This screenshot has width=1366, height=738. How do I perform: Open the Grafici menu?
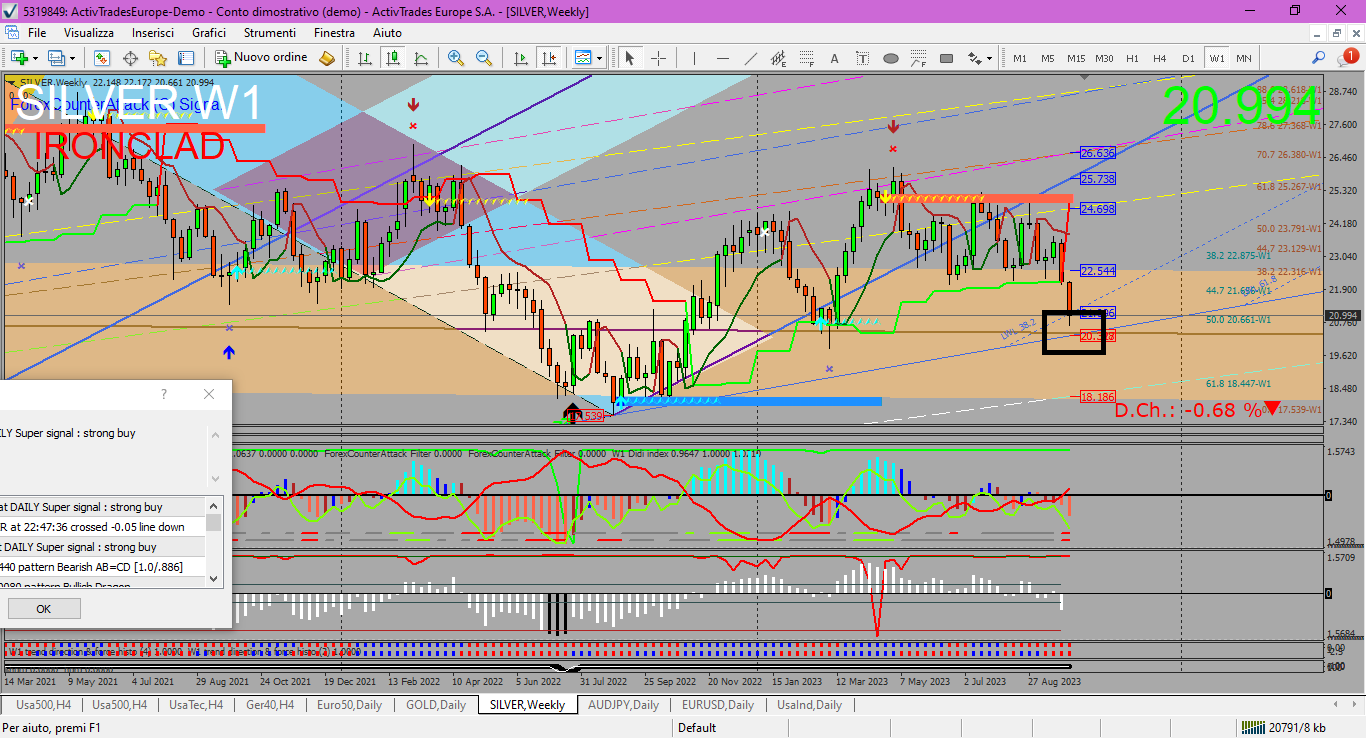coord(209,32)
